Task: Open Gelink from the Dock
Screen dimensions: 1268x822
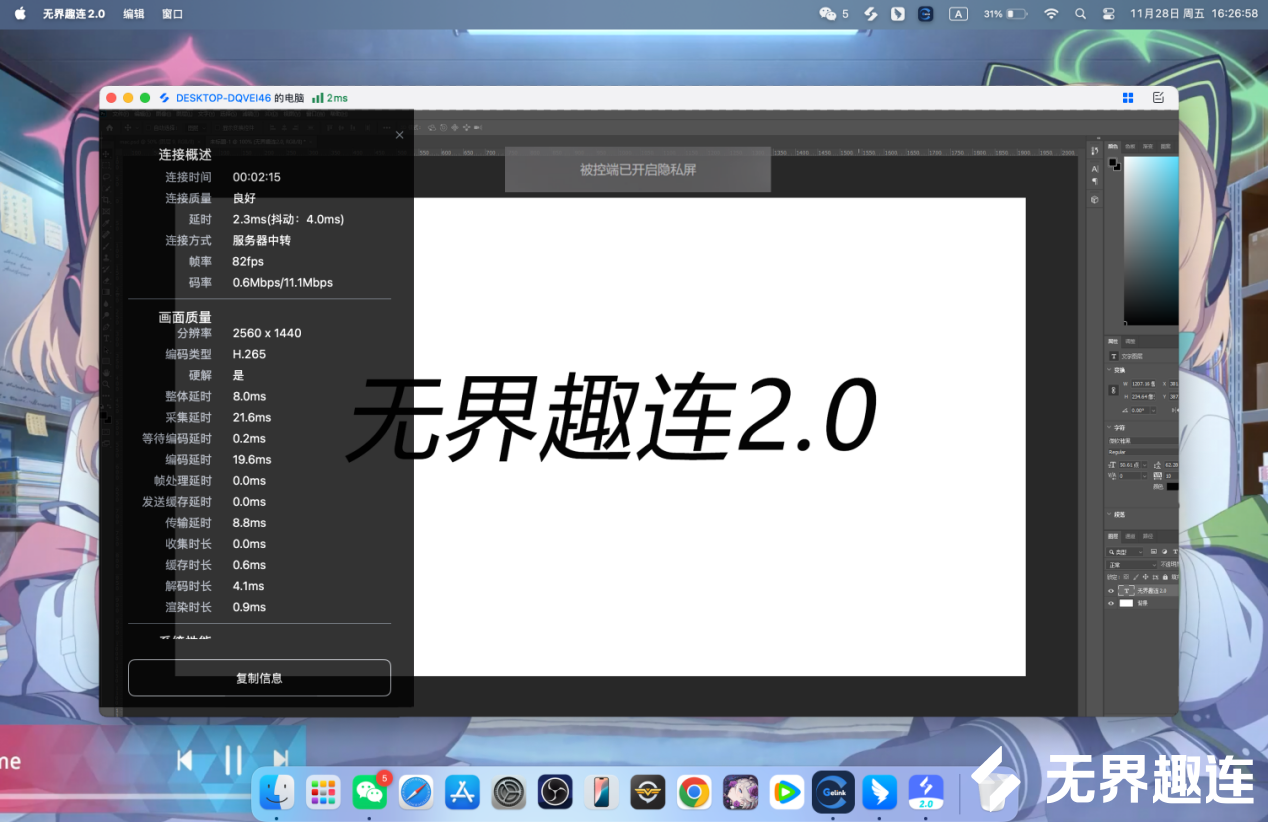Action: tap(833, 792)
